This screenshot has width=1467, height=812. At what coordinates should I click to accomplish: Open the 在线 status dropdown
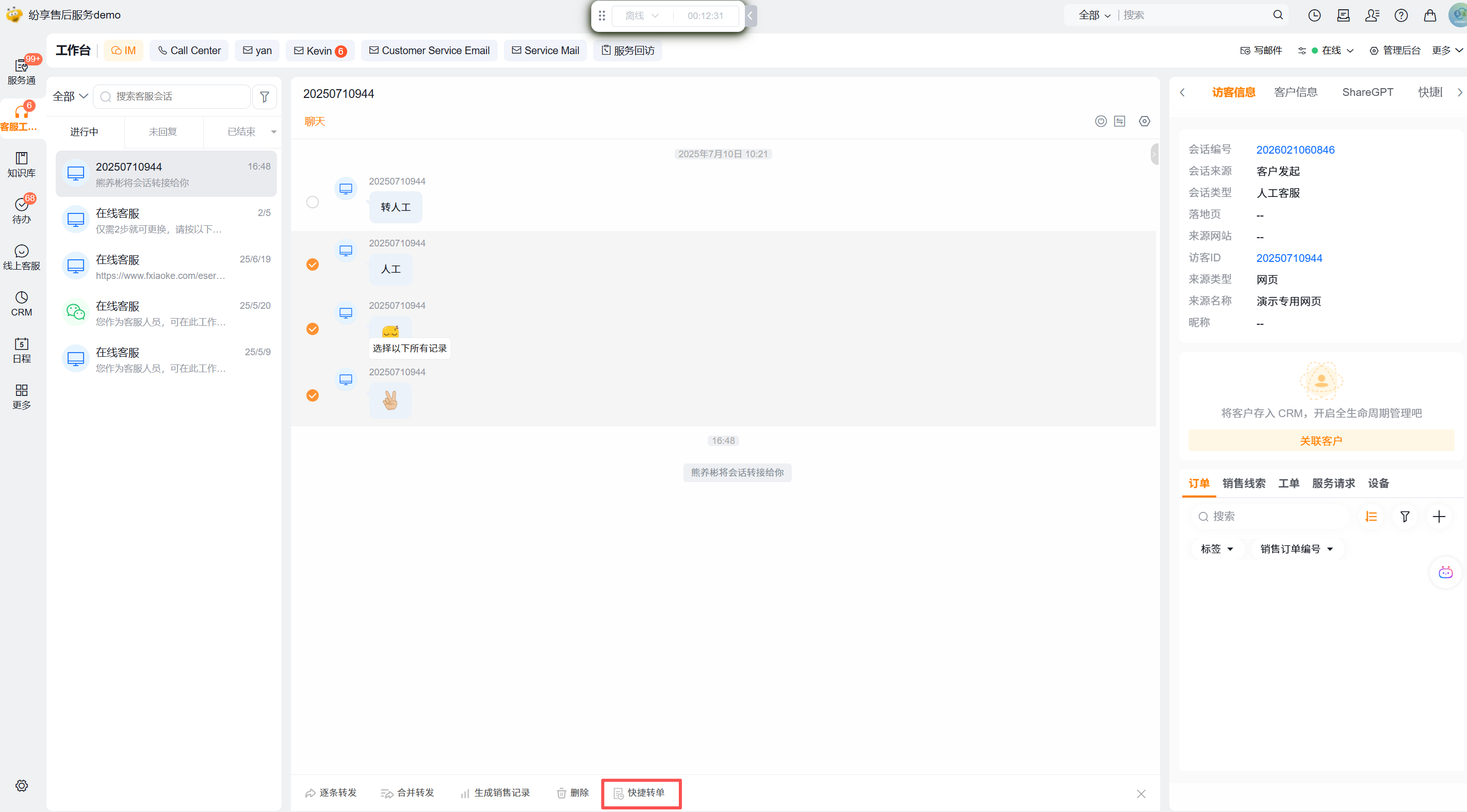click(x=1335, y=51)
